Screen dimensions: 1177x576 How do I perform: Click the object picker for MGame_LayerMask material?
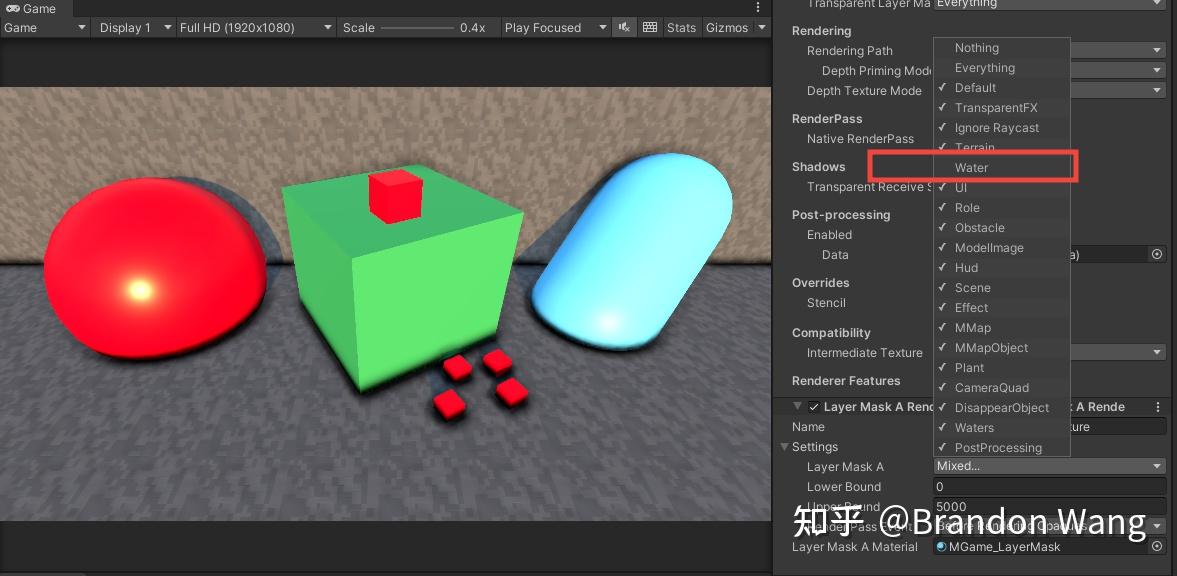[1158, 547]
